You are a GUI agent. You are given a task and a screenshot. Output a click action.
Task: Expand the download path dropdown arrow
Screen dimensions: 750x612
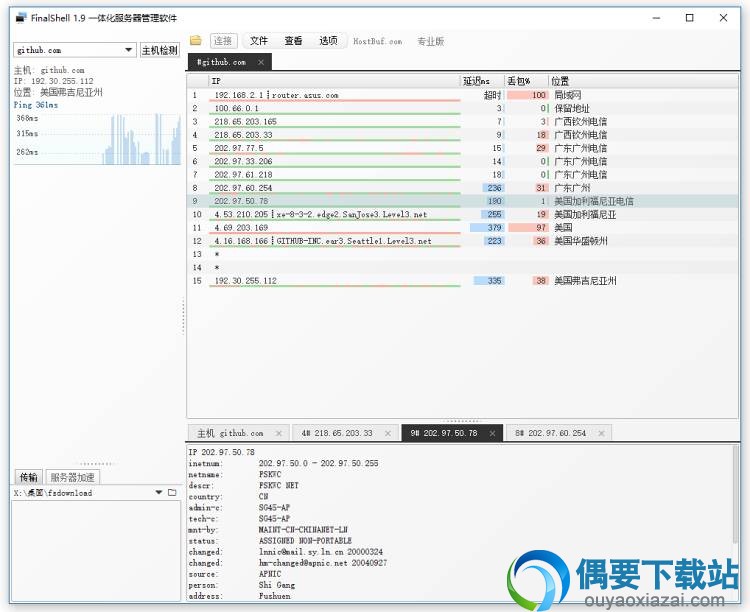pos(159,492)
